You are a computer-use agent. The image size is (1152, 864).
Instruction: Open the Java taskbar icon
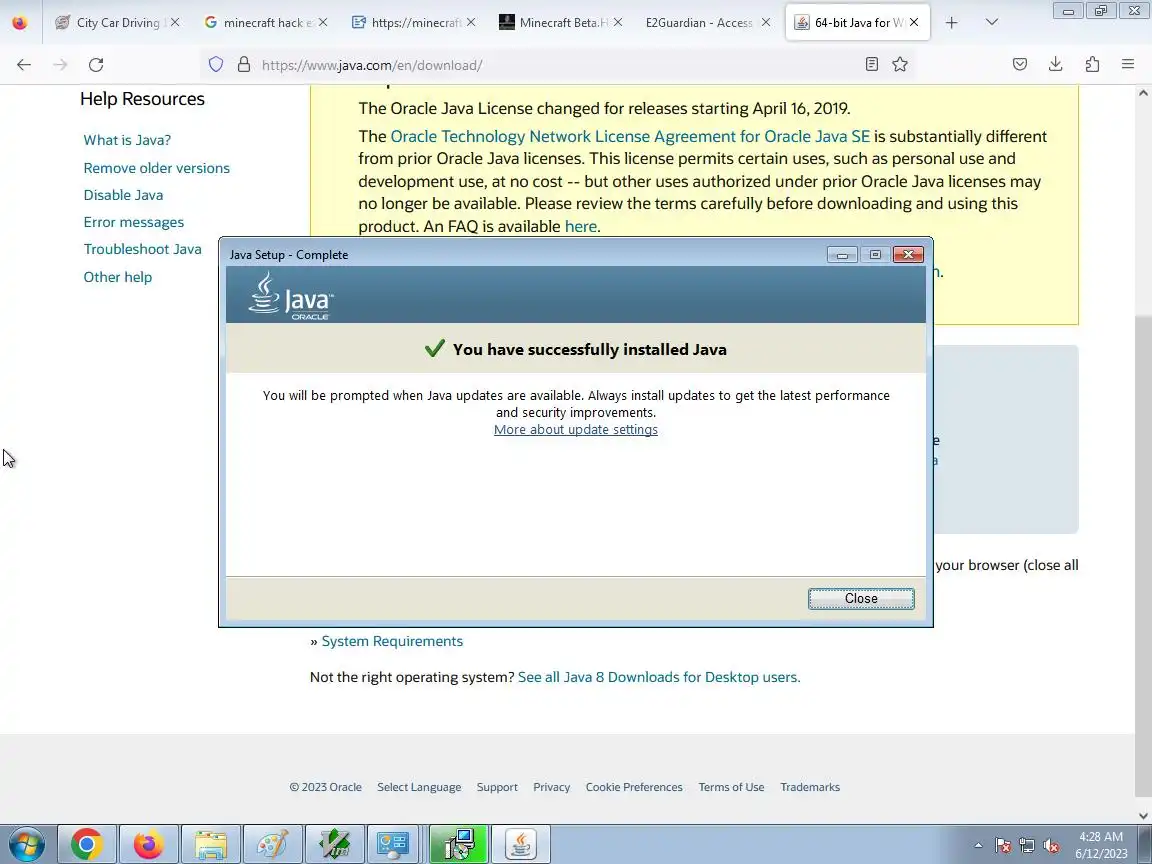(520, 844)
